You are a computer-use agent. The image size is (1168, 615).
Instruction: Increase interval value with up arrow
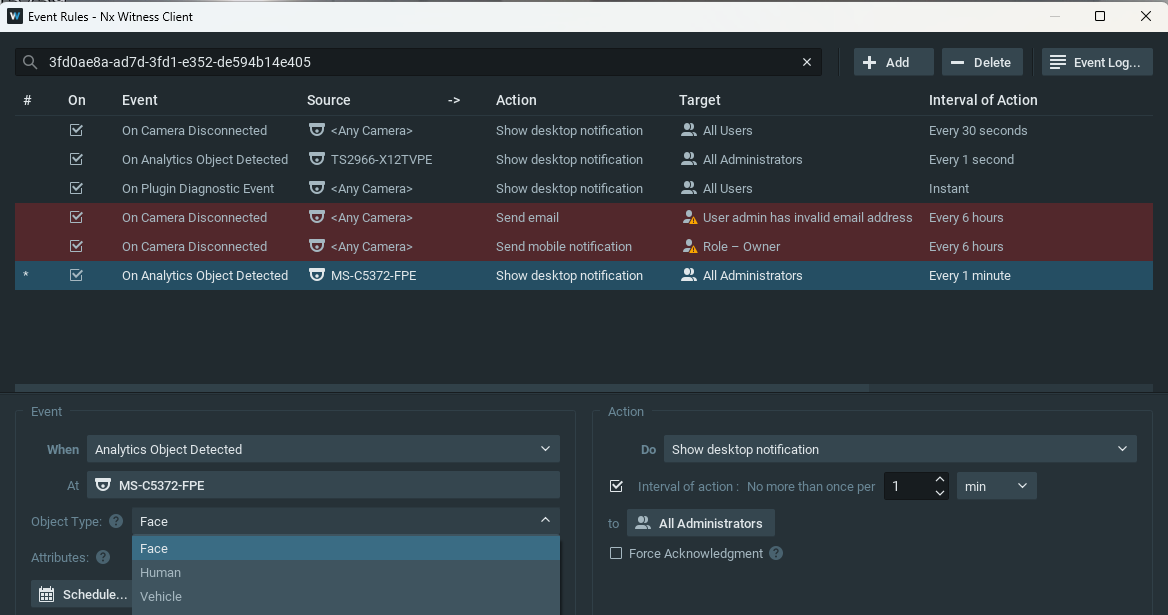point(939,479)
